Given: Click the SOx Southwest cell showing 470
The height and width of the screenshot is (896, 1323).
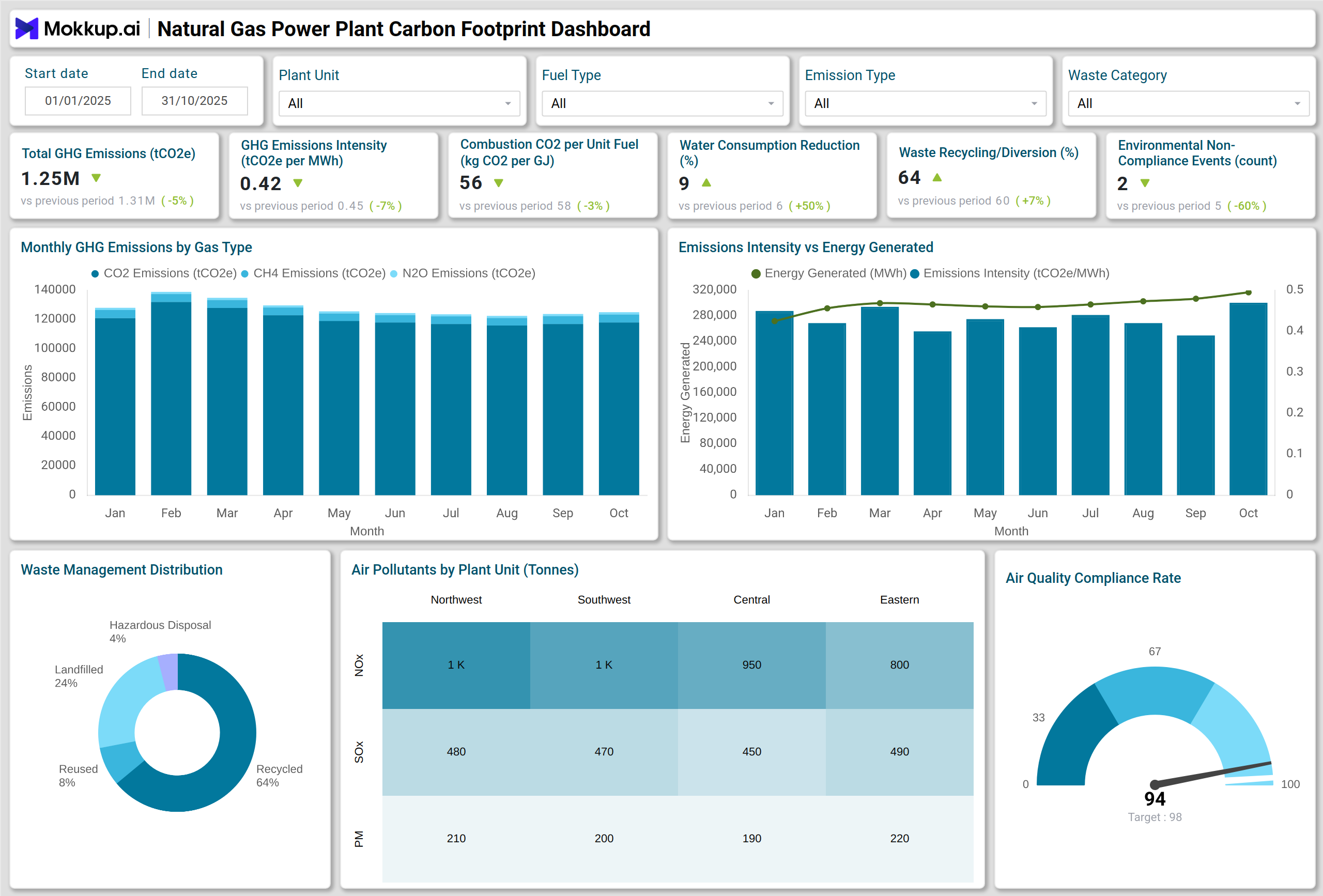Looking at the screenshot, I should 604,751.
